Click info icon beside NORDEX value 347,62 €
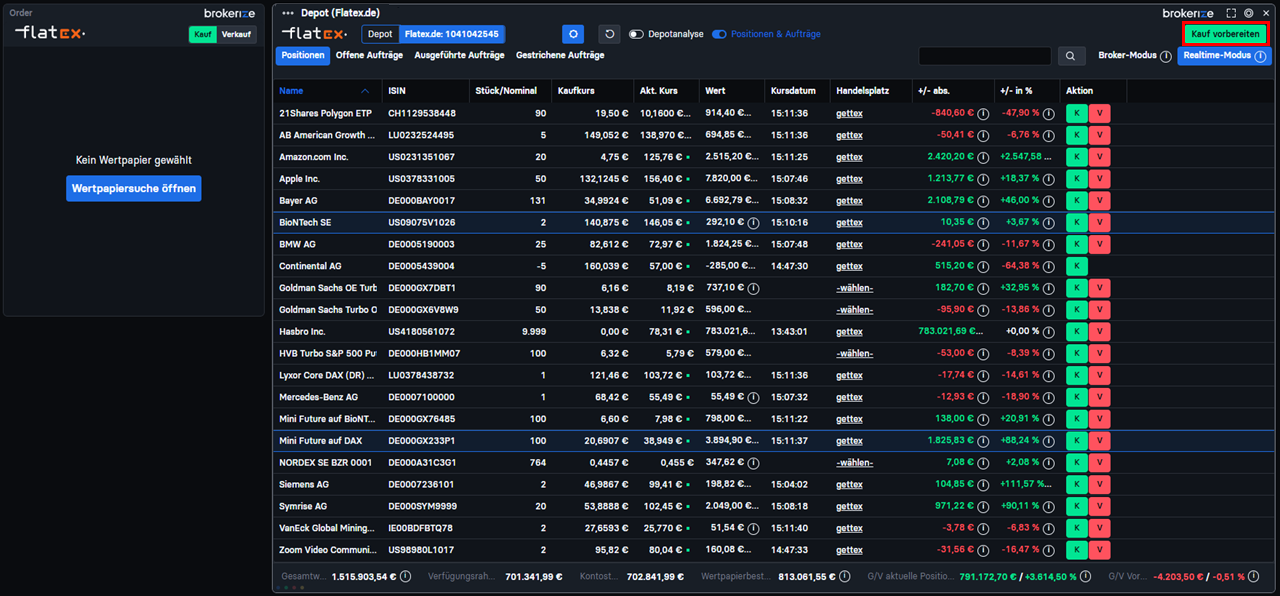Screen dimensions: 1280x596 pos(753,462)
